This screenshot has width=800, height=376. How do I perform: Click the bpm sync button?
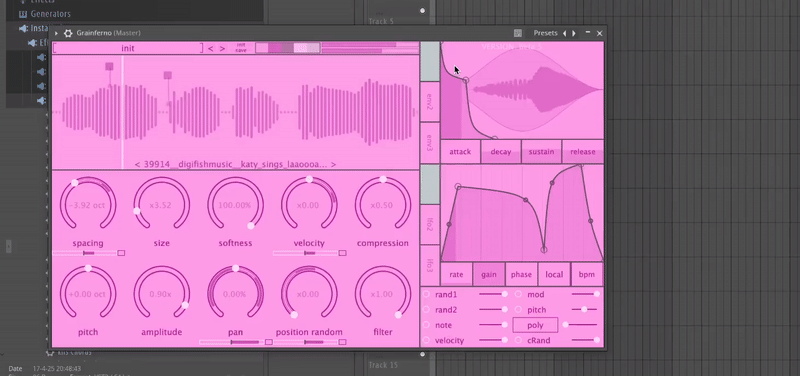[587, 274]
